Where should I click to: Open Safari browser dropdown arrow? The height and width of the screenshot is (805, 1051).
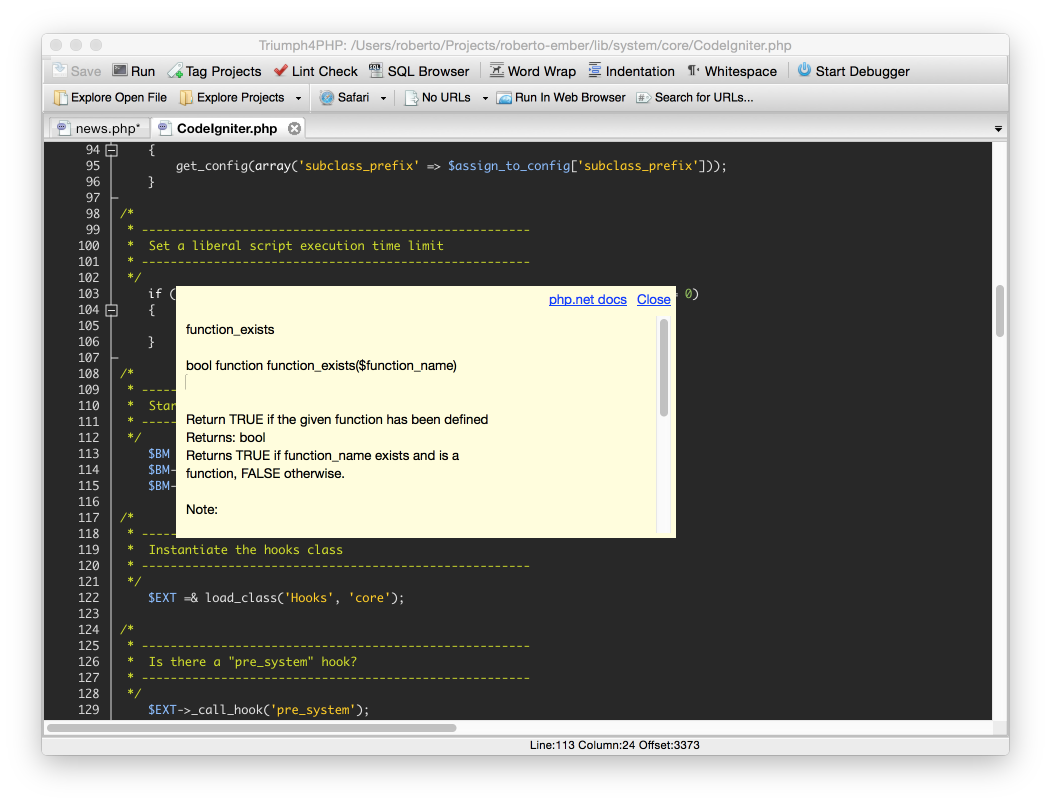click(x=383, y=99)
